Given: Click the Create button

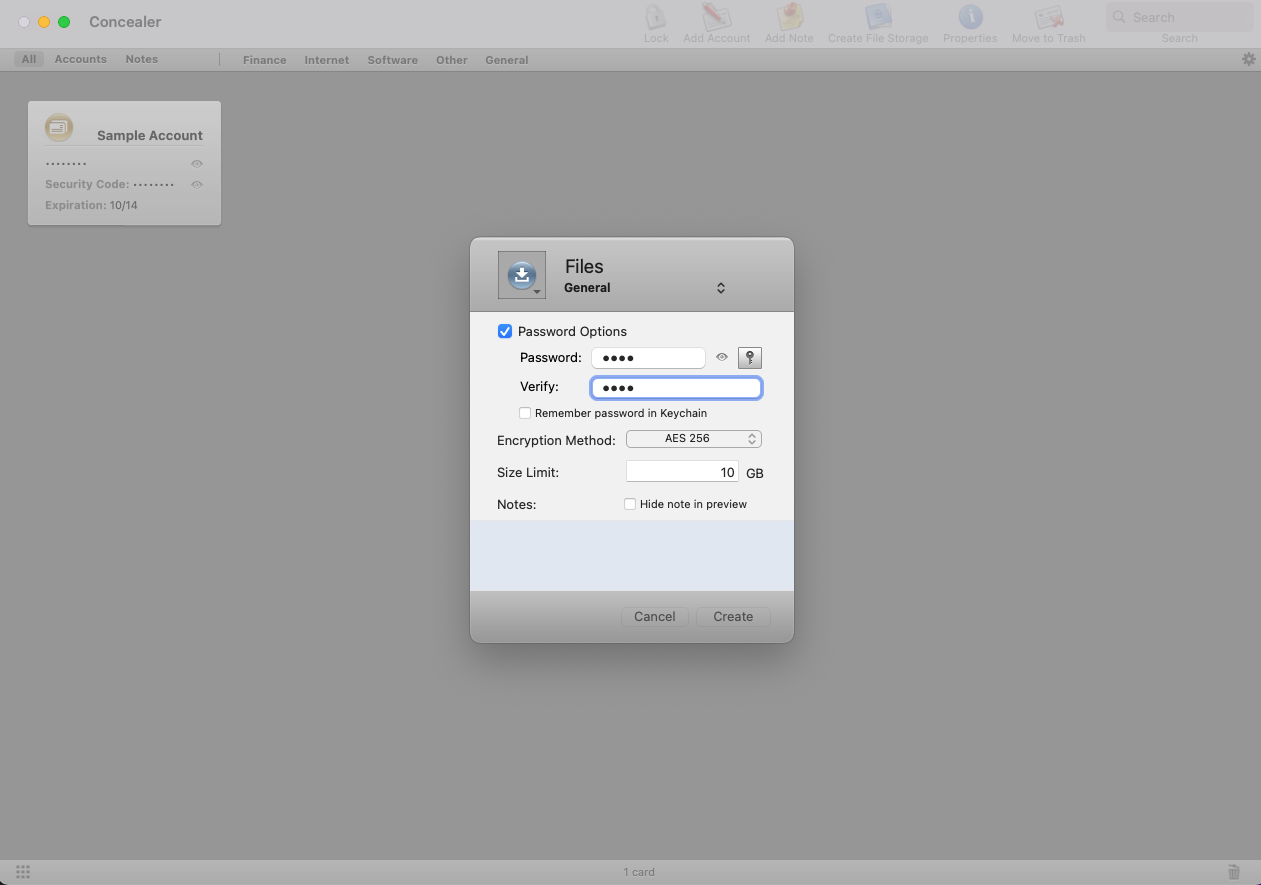Looking at the screenshot, I should (x=733, y=617).
